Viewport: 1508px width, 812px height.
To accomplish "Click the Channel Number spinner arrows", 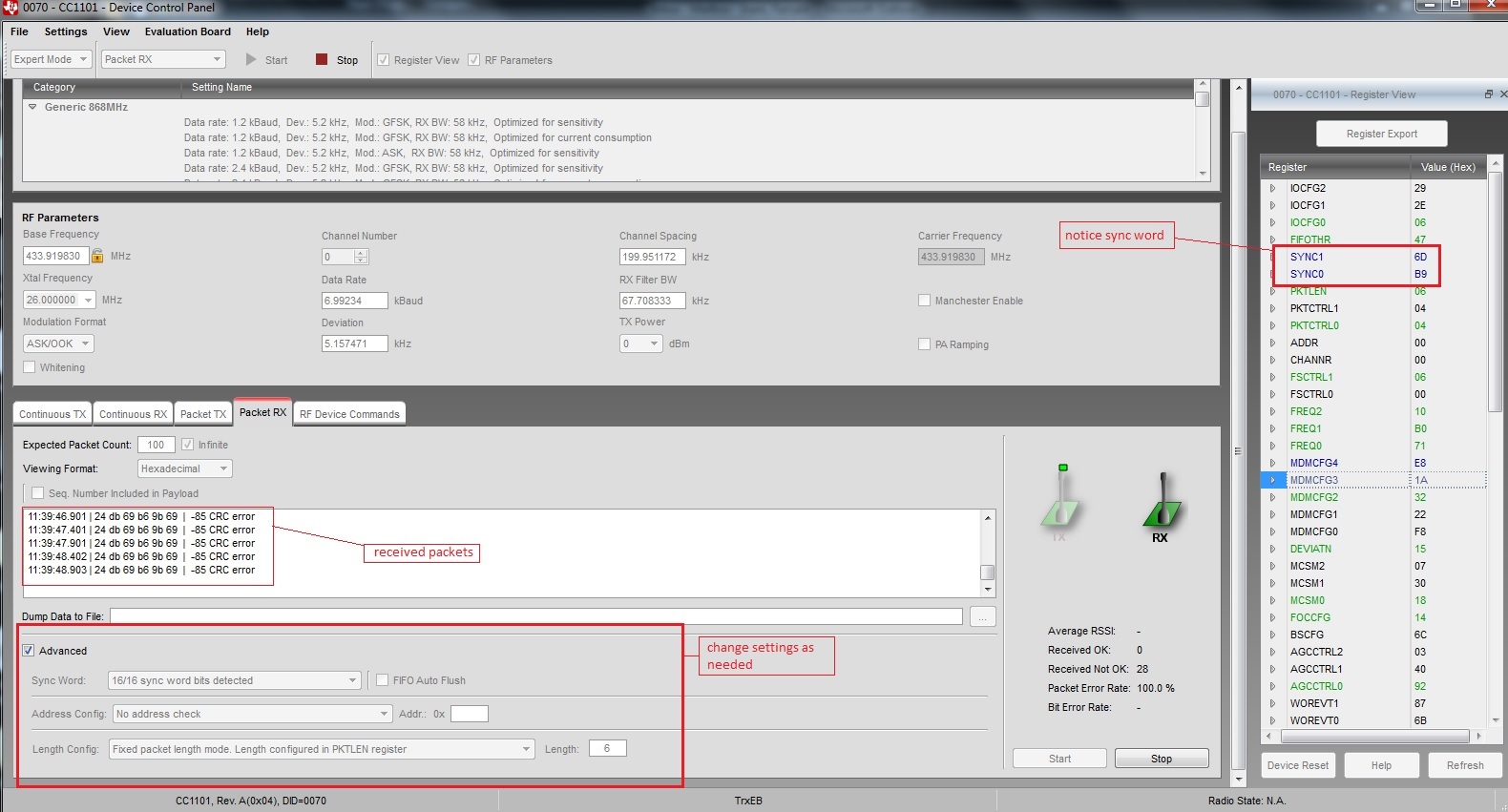I will (x=361, y=257).
